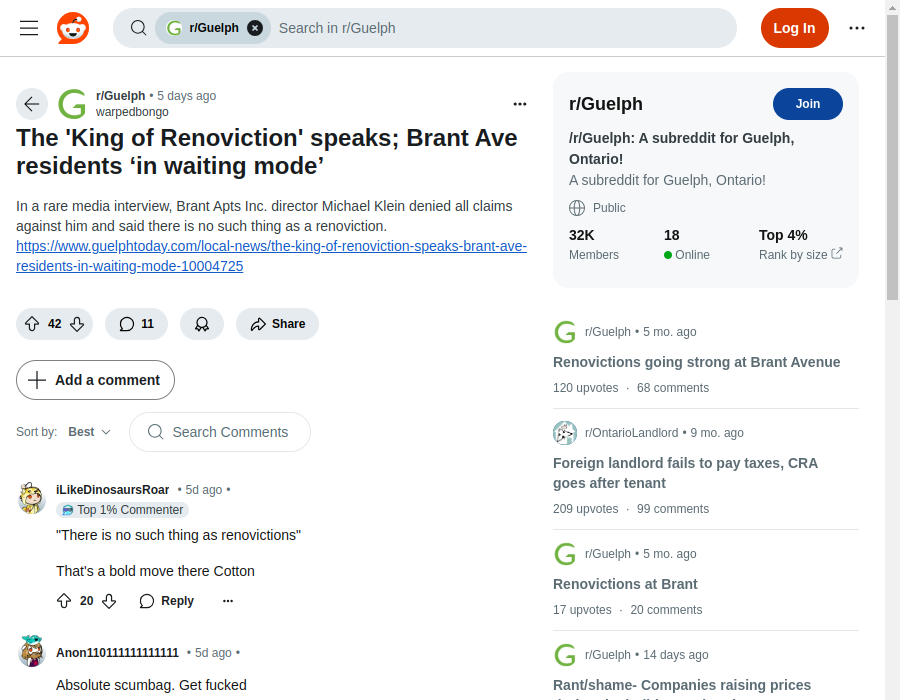The width and height of the screenshot is (900, 700).
Task: Focus the Search Comments field
Action: click(220, 432)
